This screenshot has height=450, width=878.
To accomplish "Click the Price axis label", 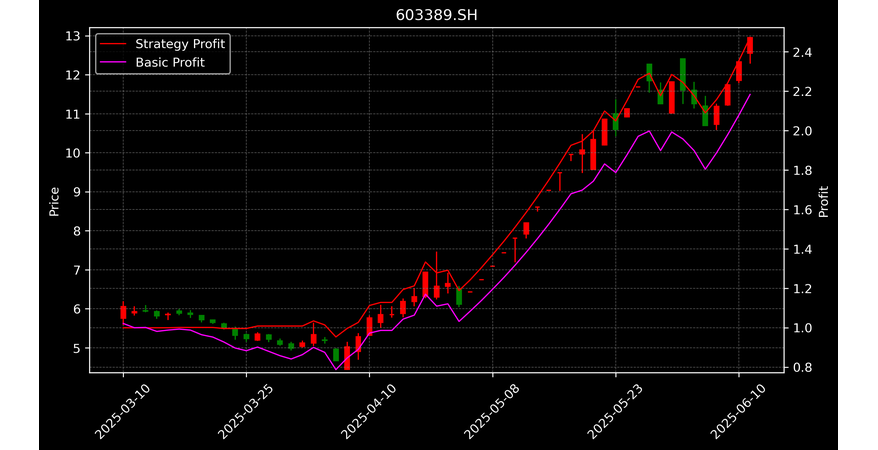I will click(x=54, y=201).
